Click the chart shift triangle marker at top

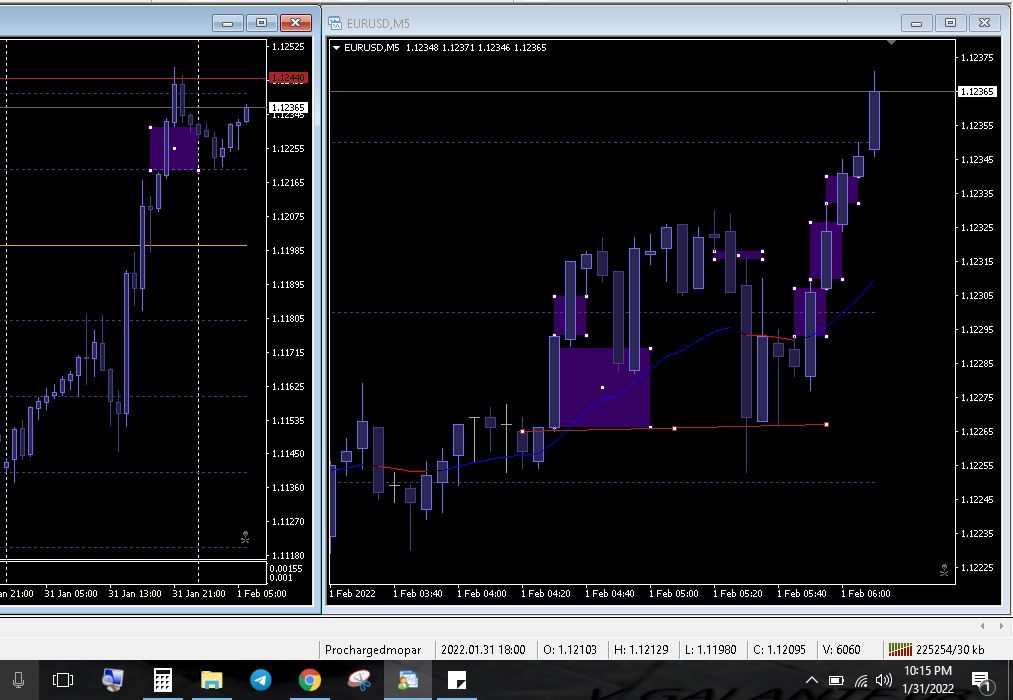click(891, 43)
